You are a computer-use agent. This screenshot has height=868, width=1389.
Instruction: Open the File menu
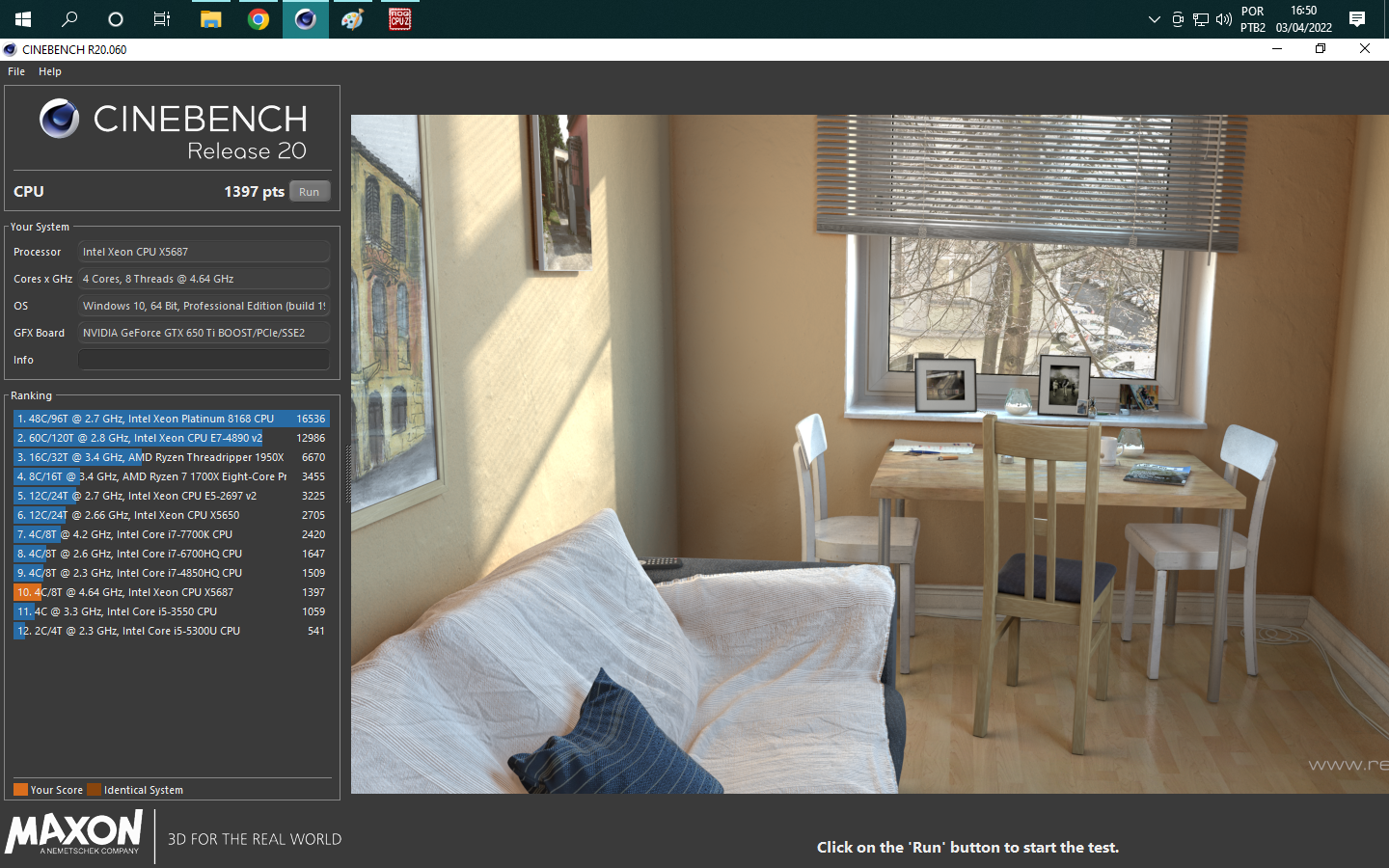click(16, 71)
